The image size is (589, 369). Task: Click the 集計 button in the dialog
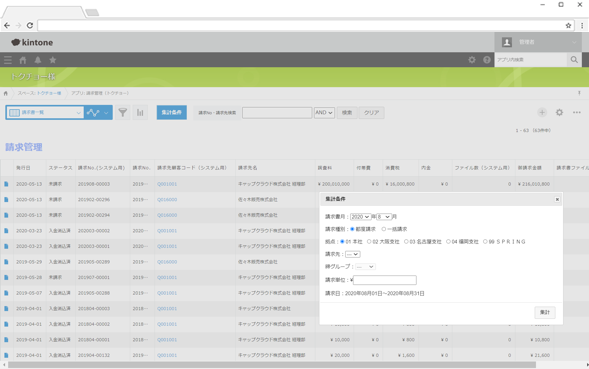545,312
